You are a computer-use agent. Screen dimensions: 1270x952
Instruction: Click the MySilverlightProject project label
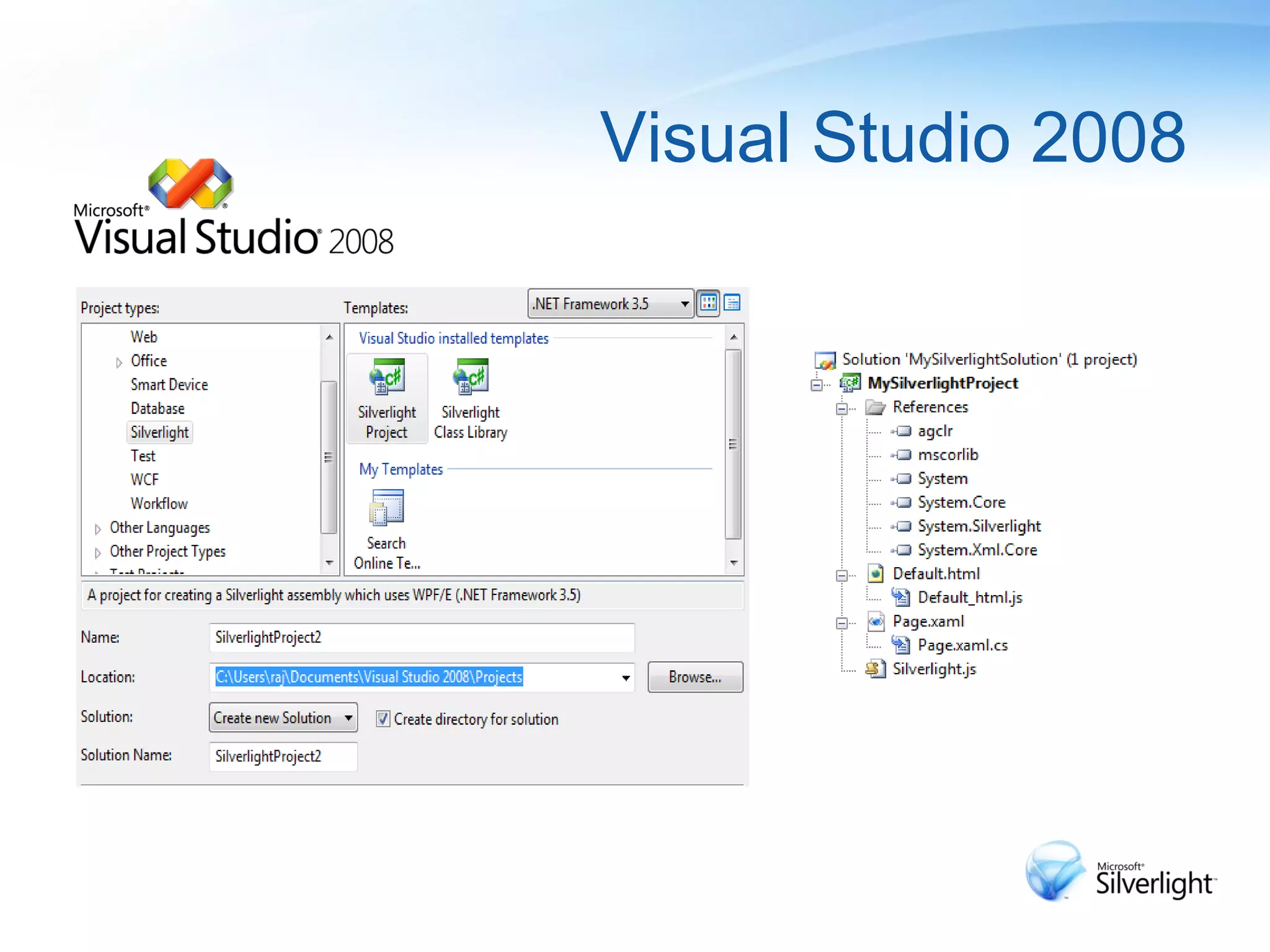pos(943,384)
